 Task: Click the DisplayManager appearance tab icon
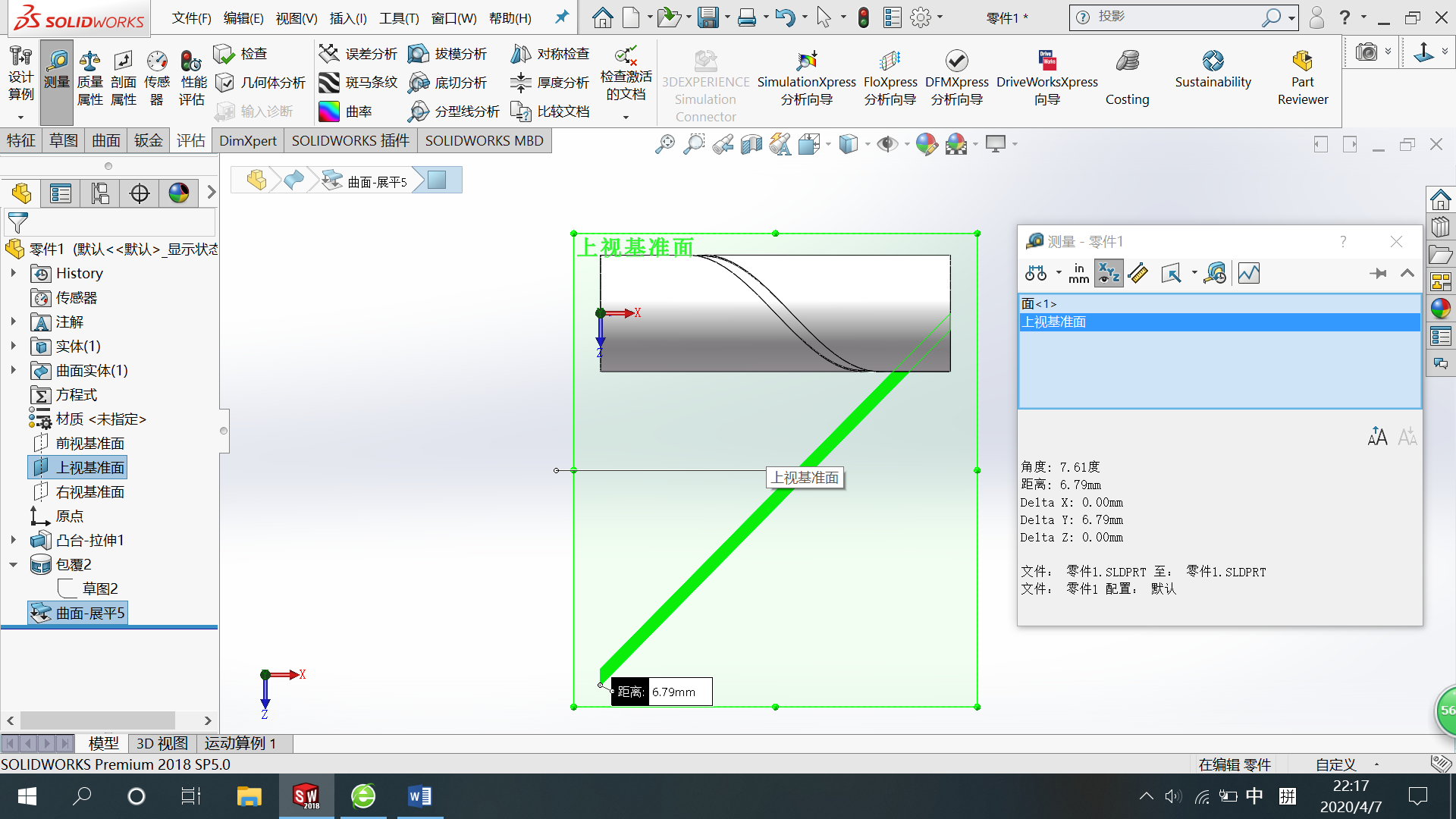pyautogui.click(x=179, y=193)
